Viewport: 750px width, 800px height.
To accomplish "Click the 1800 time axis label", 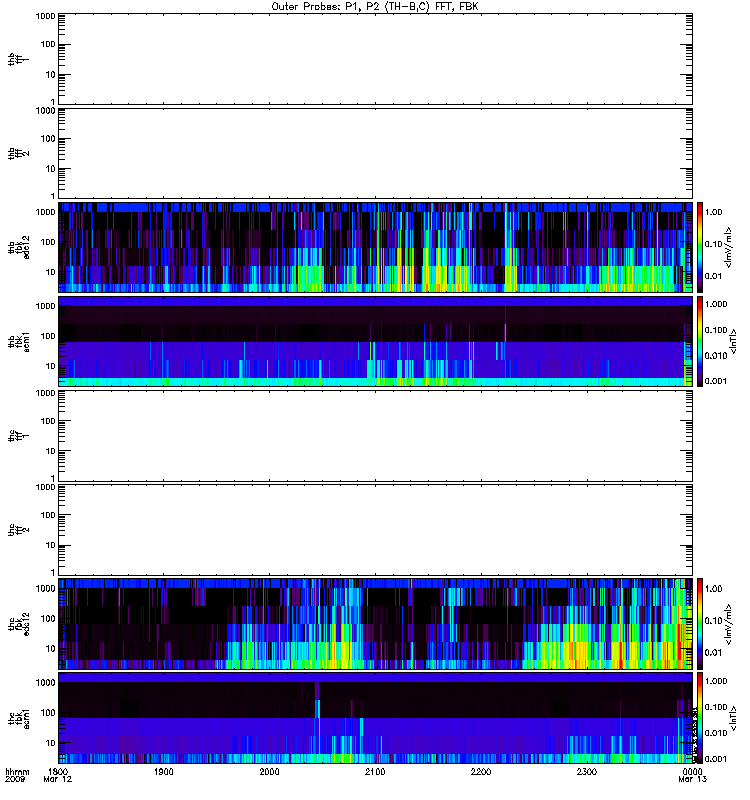I will (x=58, y=771).
